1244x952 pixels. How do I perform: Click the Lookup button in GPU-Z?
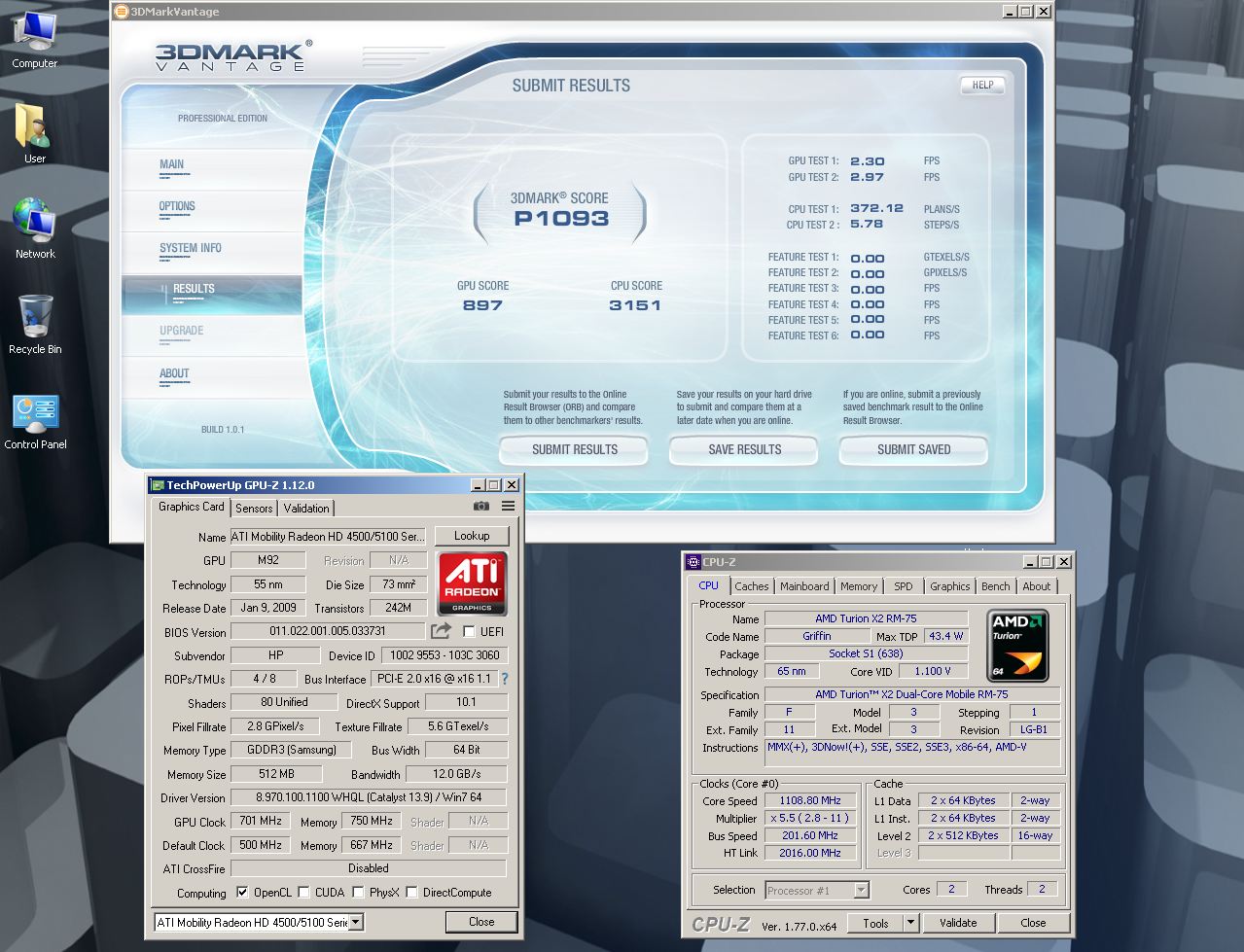pos(472,536)
